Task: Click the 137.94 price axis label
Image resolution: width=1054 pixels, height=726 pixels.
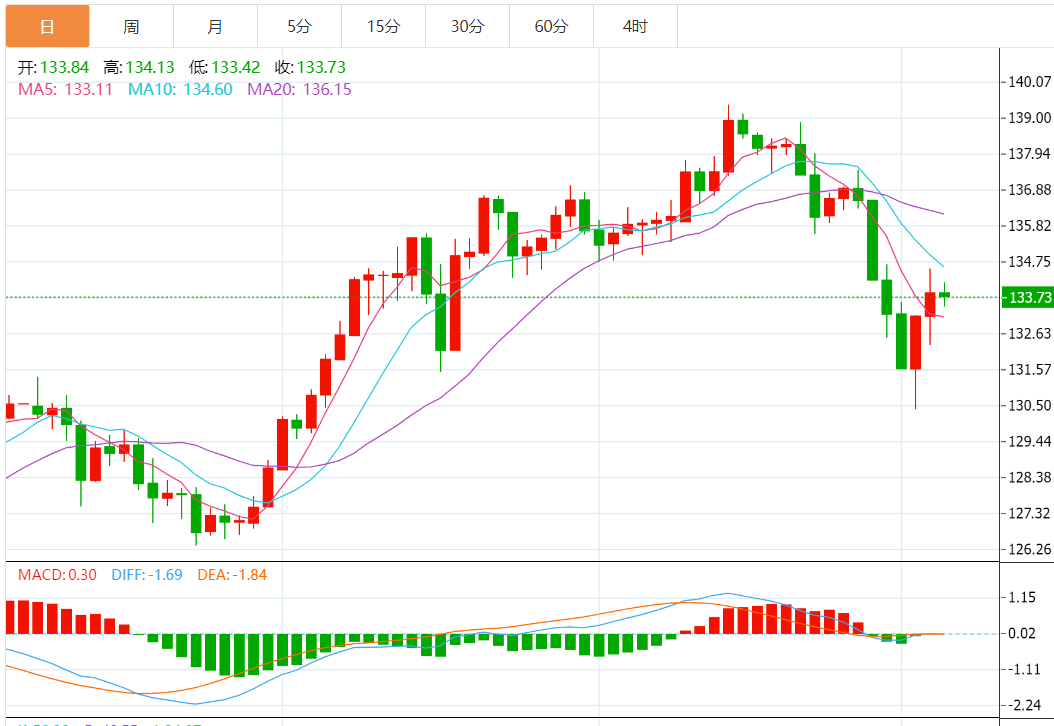Action: [1030, 154]
